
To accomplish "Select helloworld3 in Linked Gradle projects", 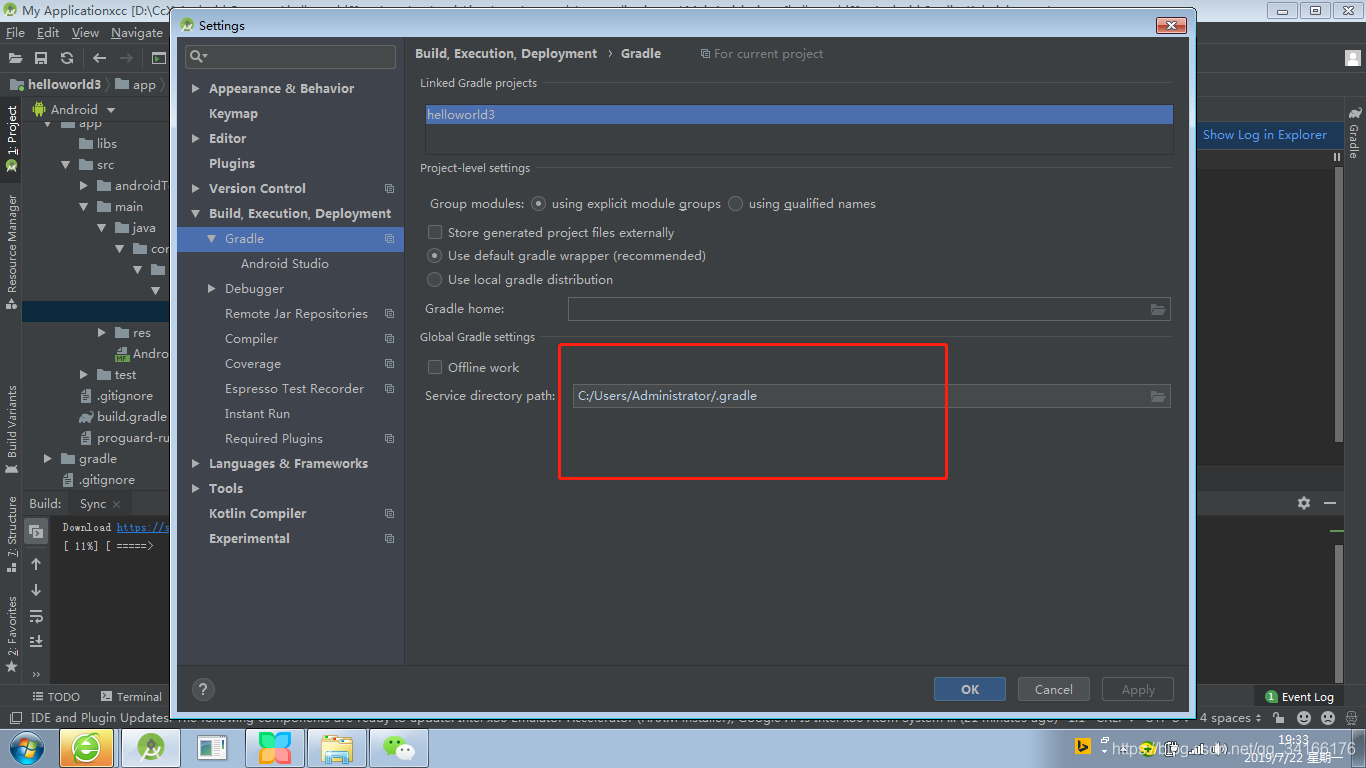I will pos(799,115).
